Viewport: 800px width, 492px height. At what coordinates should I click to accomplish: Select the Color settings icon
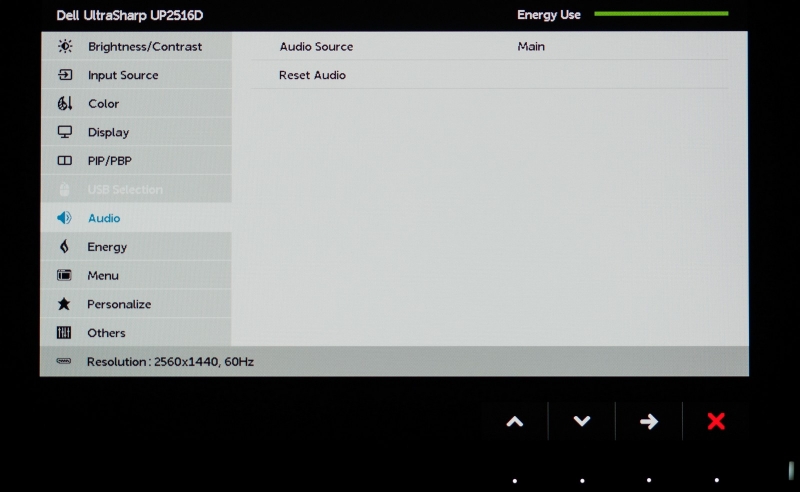pyautogui.click(x=65, y=104)
